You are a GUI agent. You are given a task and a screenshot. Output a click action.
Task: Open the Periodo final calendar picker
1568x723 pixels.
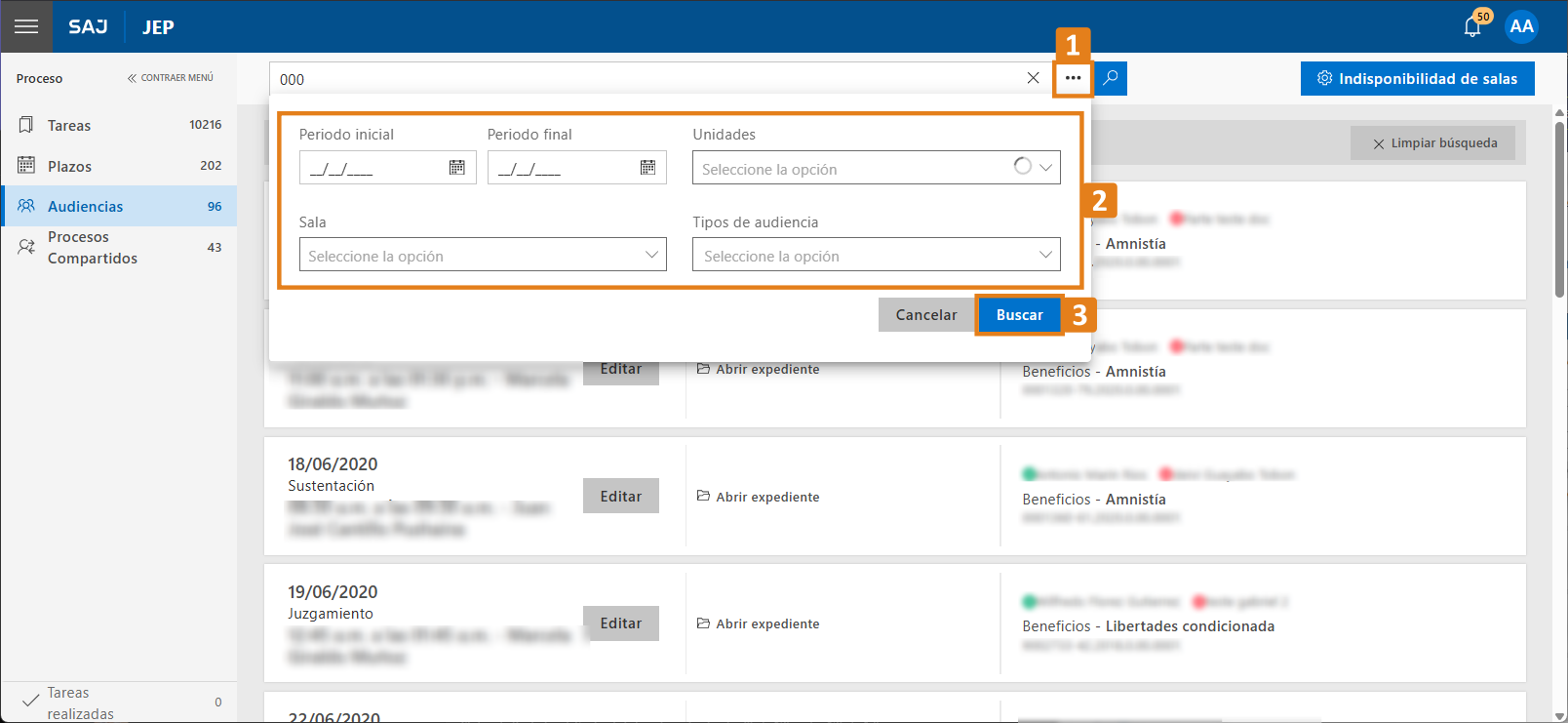(647, 168)
